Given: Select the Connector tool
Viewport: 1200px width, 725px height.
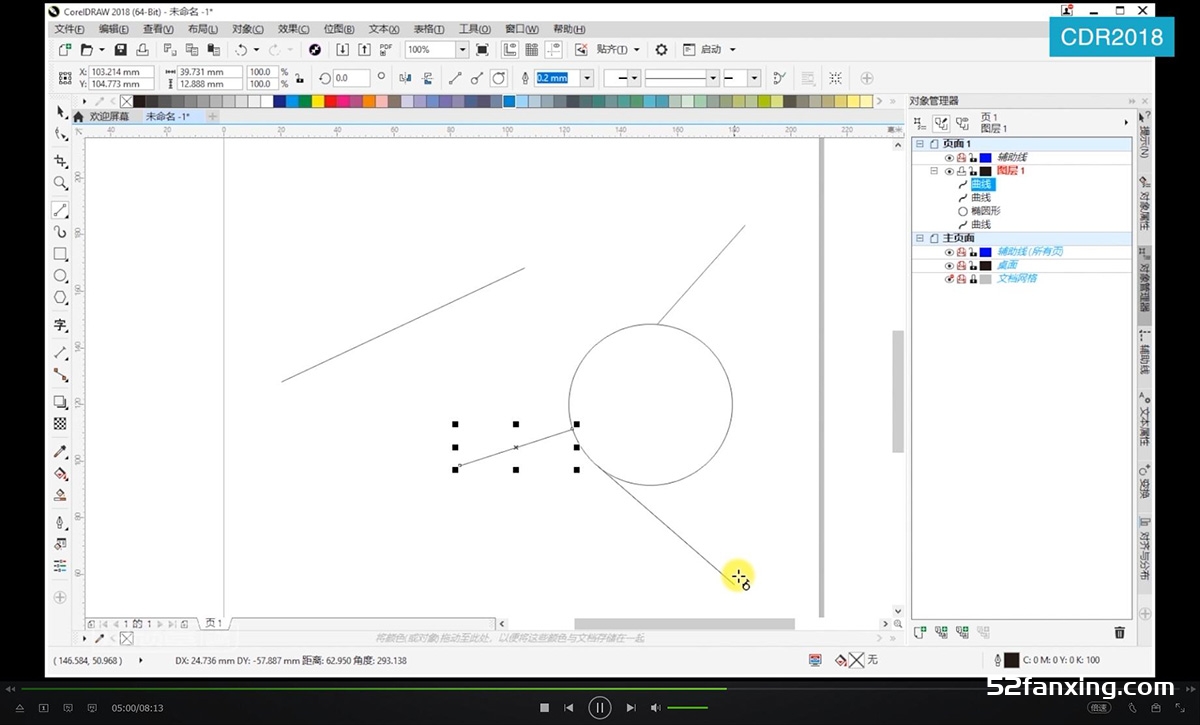Looking at the screenshot, I should [x=61, y=375].
